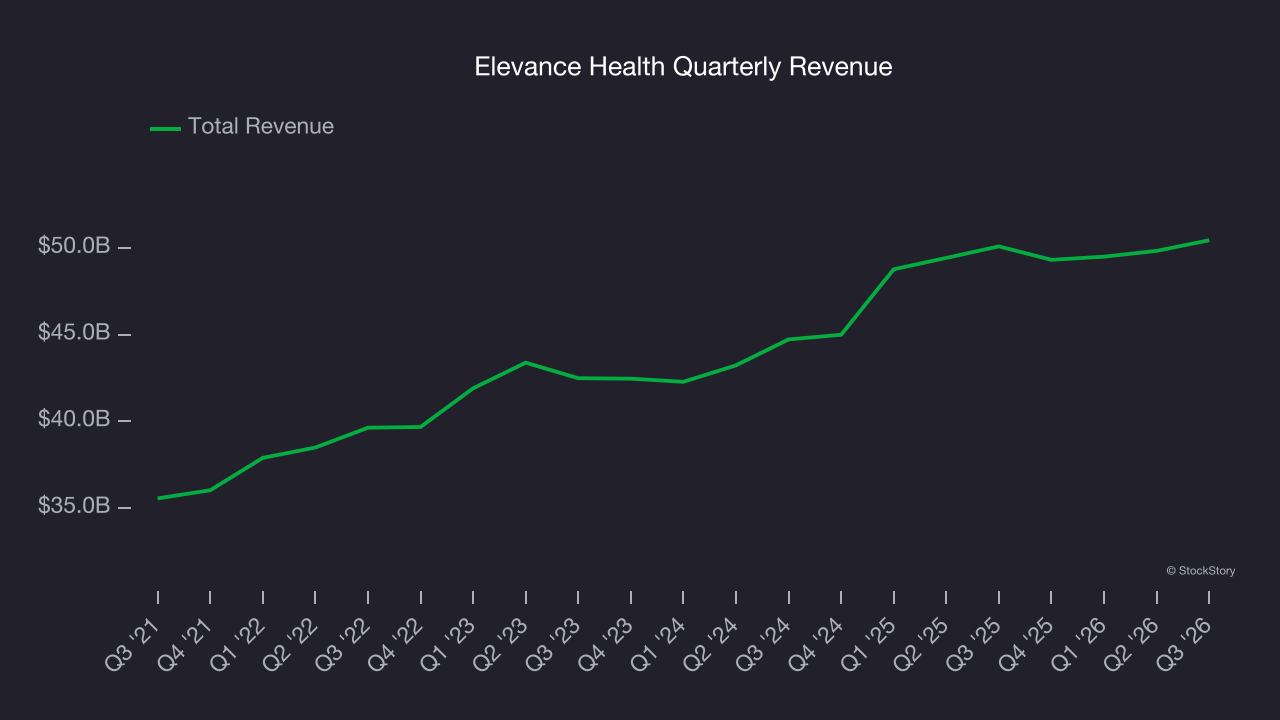Click the Q1 '25 x-axis label
This screenshot has height=720, width=1280.
click(x=870, y=643)
